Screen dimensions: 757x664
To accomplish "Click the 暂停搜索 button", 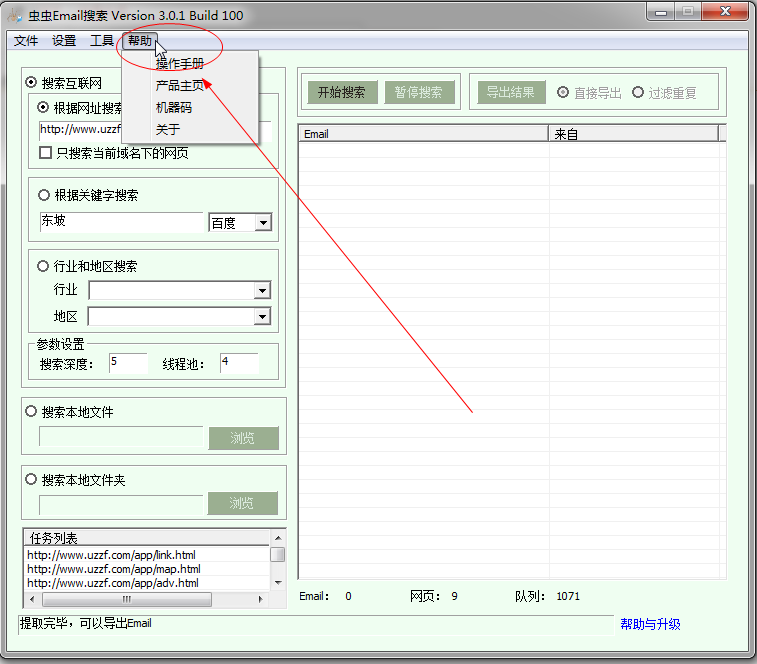I will [x=419, y=92].
